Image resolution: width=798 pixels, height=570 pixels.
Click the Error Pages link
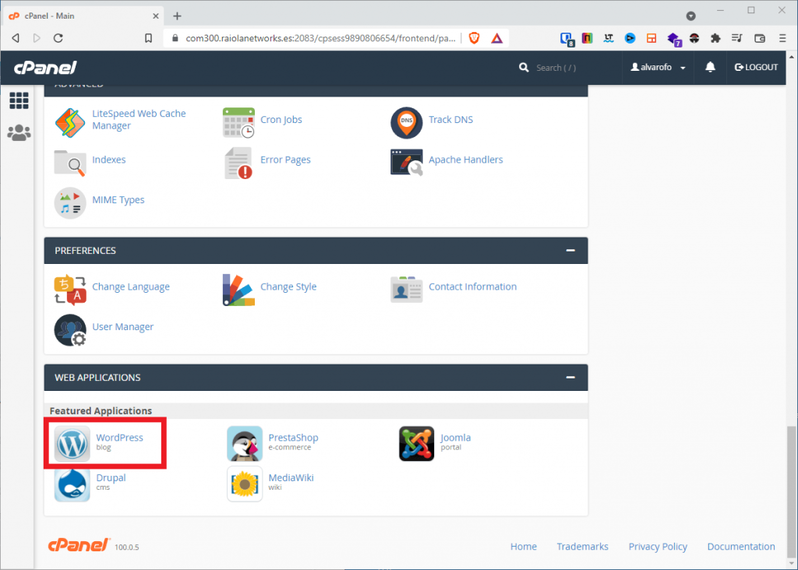click(x=286, y=160)
